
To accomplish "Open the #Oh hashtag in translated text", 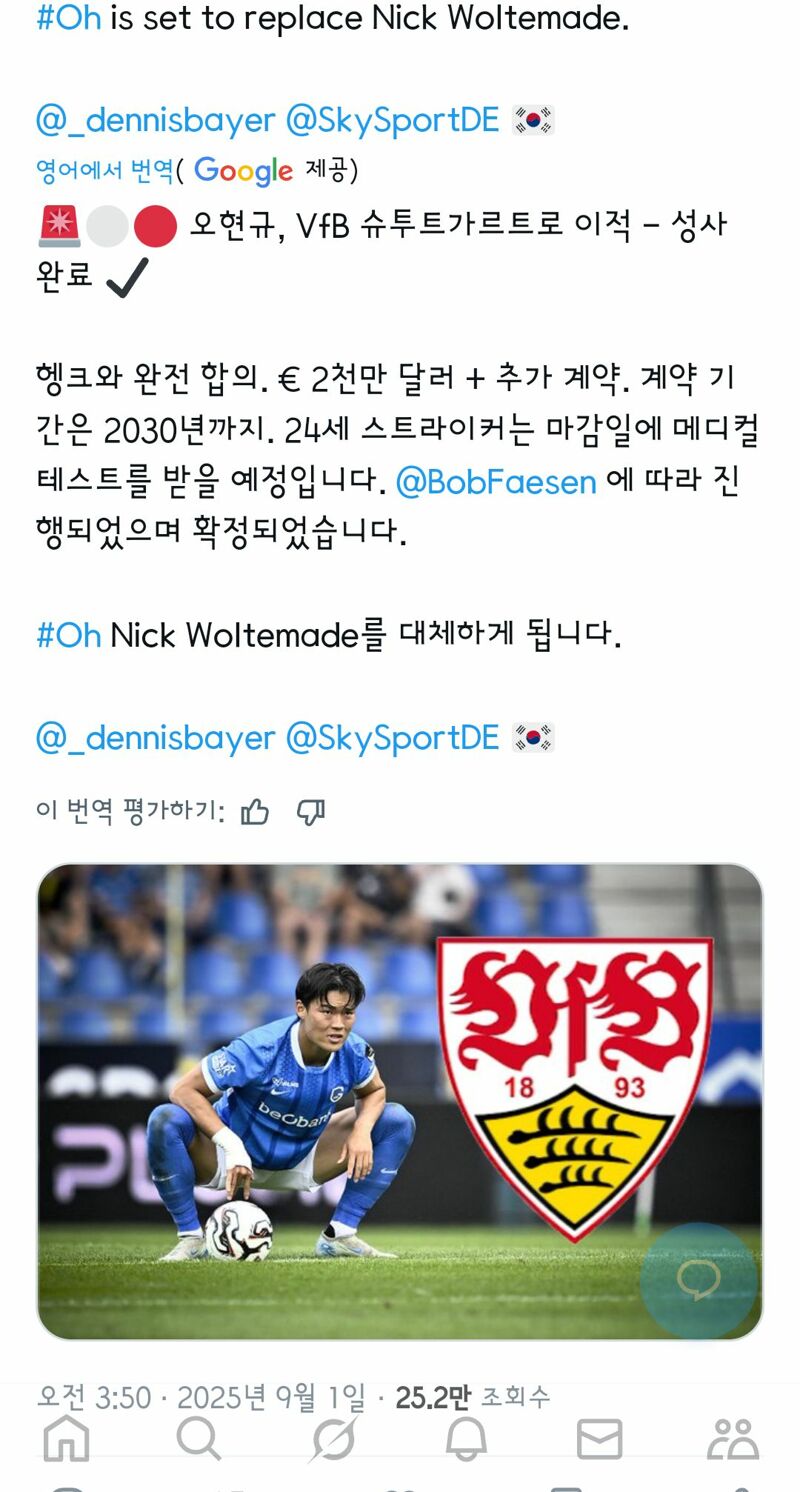I will point(68,635).
